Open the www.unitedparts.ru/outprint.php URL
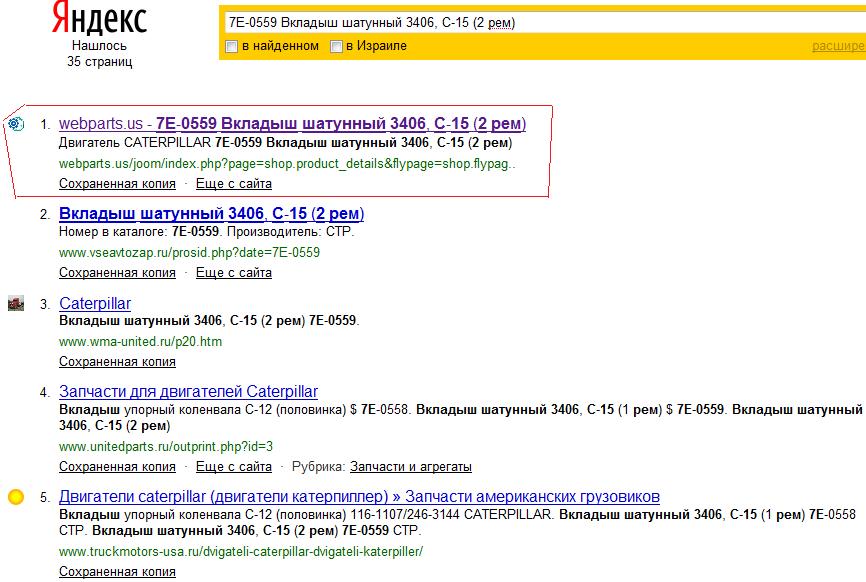Viewport: 866px width, 582px height. click(166, 446)
